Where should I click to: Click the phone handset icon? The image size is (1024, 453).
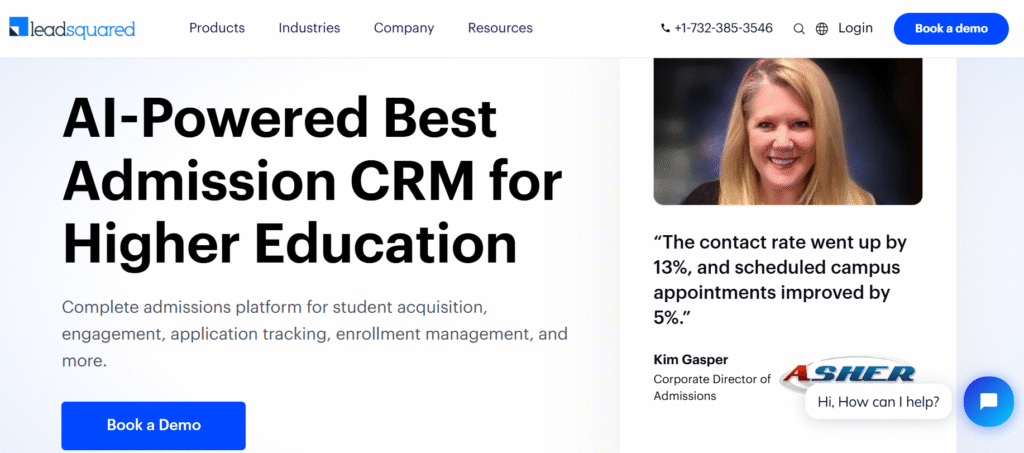coord(666,29)
